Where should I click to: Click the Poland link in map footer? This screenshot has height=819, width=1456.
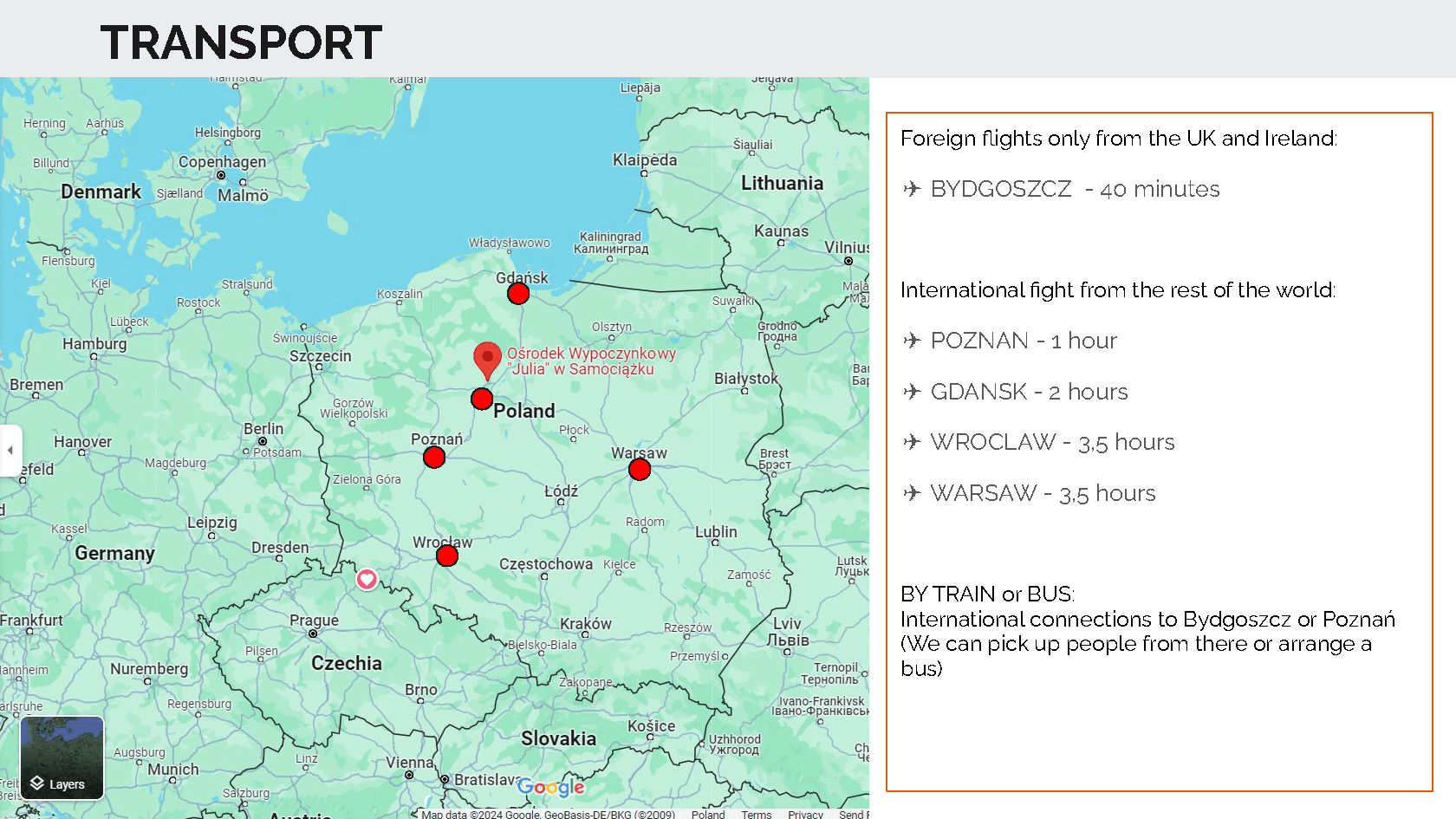(708, 814)
